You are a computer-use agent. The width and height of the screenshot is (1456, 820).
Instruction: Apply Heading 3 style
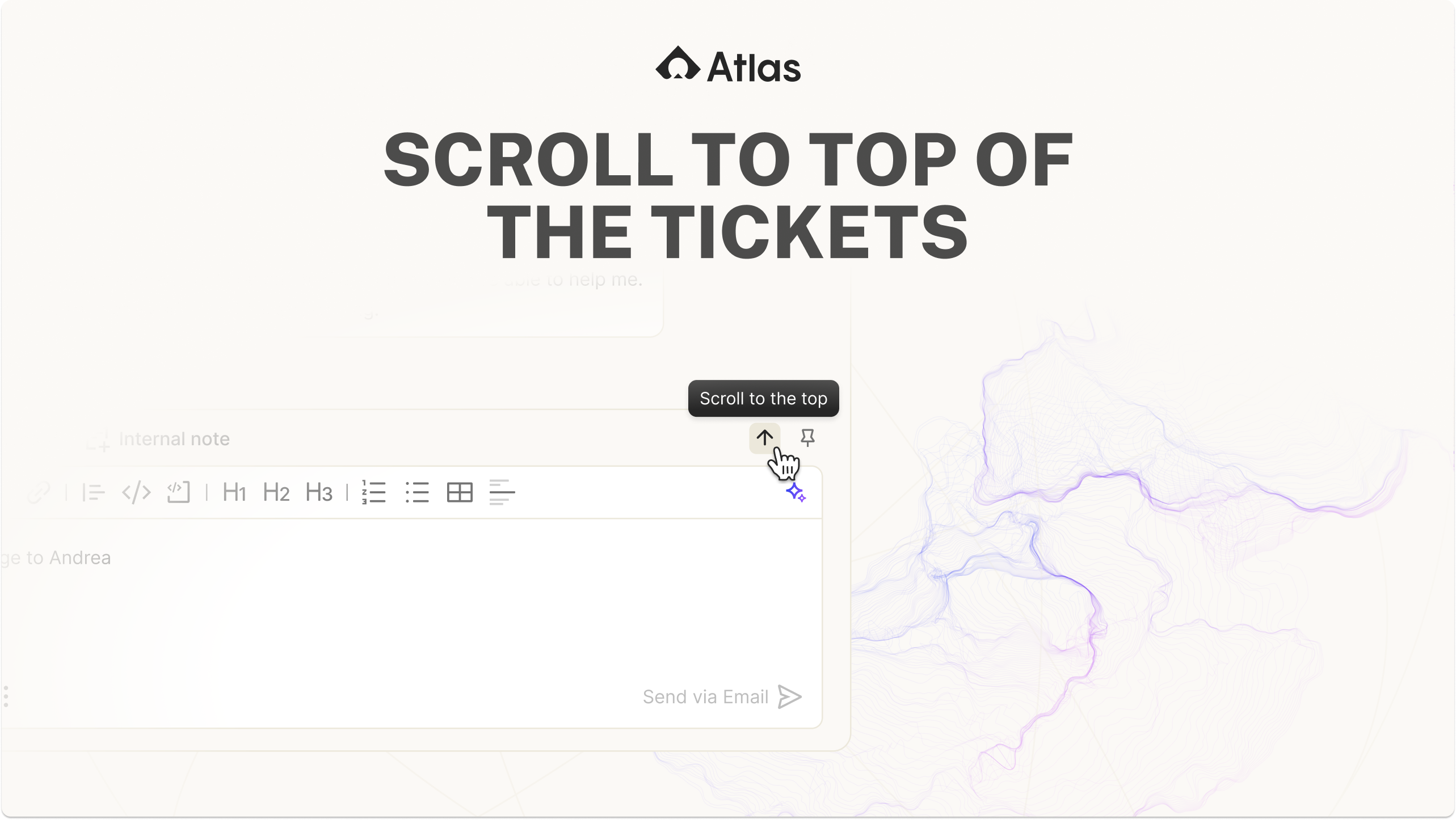click(x=318, y=492)
